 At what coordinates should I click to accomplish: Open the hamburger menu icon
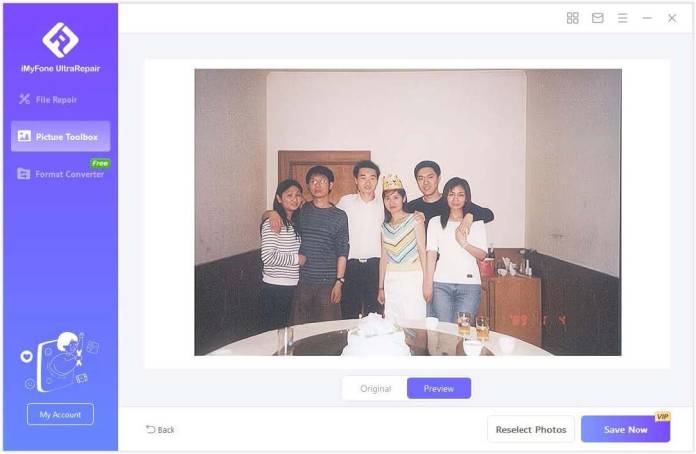pyautogui.click(x=622, y=18)
